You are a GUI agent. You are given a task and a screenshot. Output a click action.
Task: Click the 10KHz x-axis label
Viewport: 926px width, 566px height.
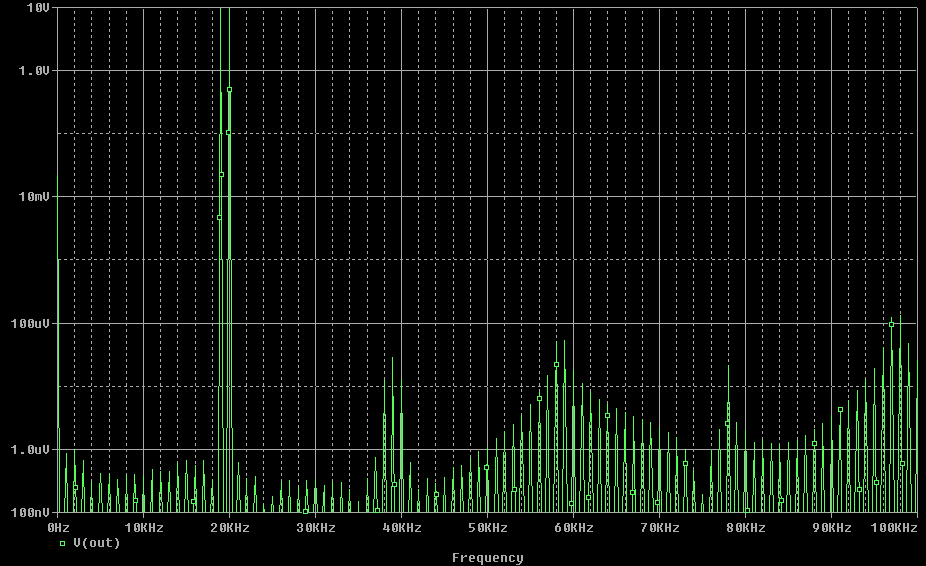click(x=144, y=528)
